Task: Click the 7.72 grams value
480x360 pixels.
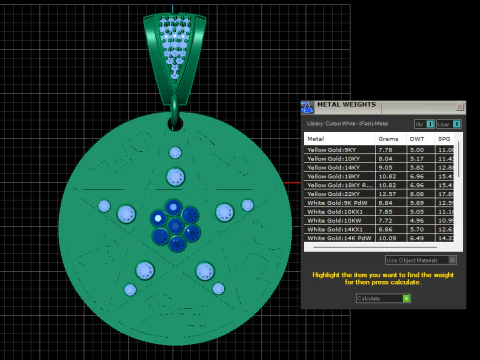Action: tap(385, 221)
